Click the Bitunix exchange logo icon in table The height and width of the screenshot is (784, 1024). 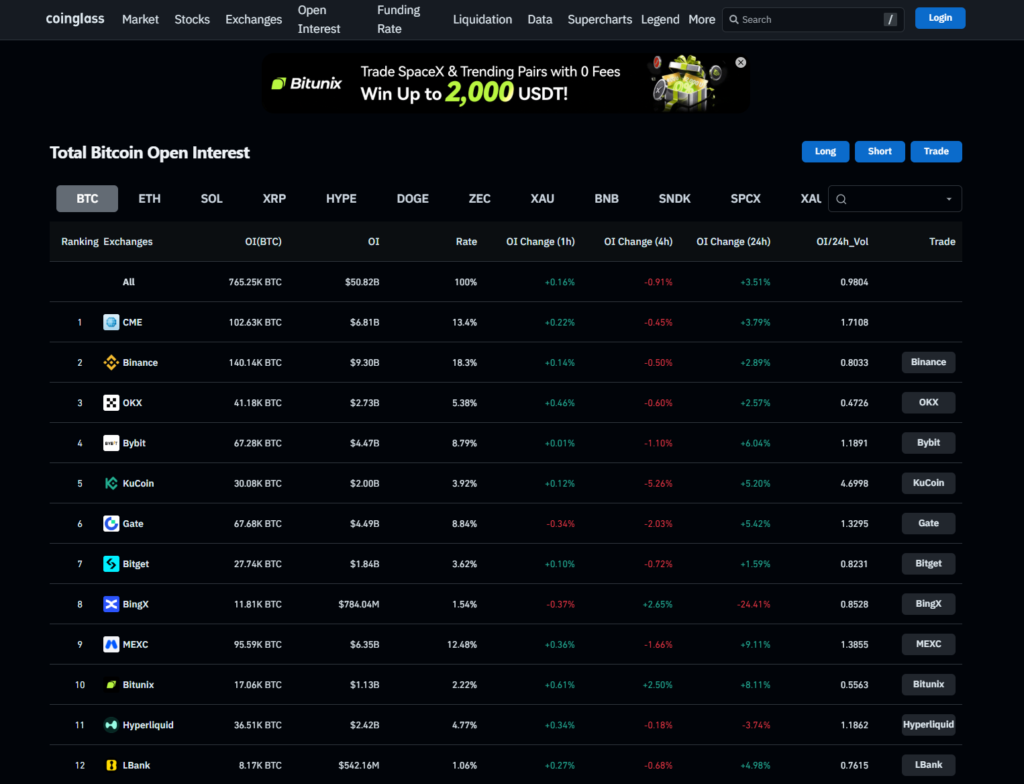111,685
